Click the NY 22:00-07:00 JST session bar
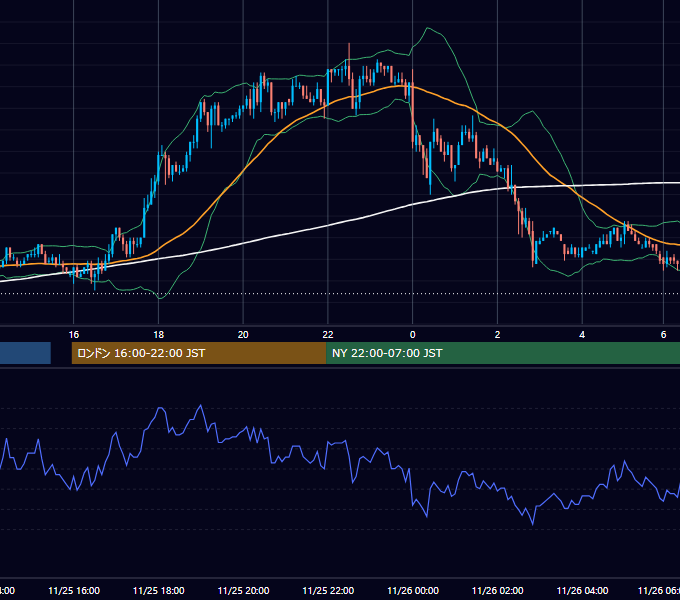680x600 pixels. point(503,353)
